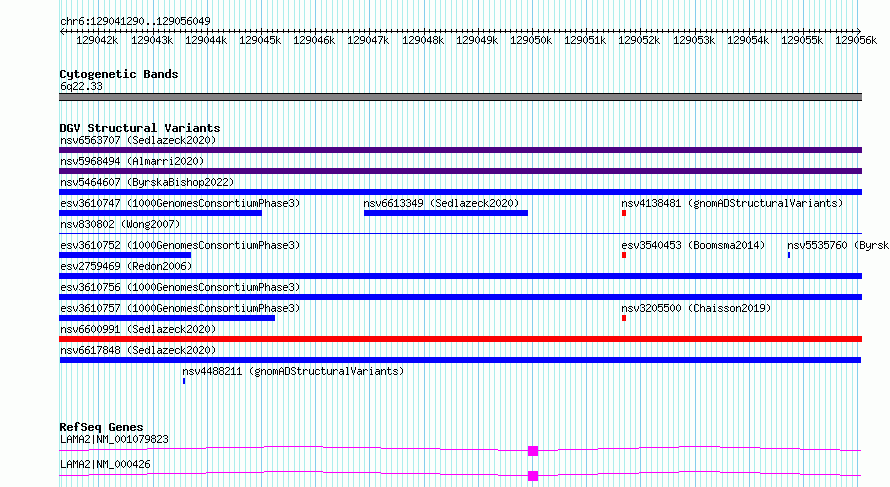Screen dimensions: 890x487
Task: Click the 129054k ruler tick label
Action: tap(748, 40)
